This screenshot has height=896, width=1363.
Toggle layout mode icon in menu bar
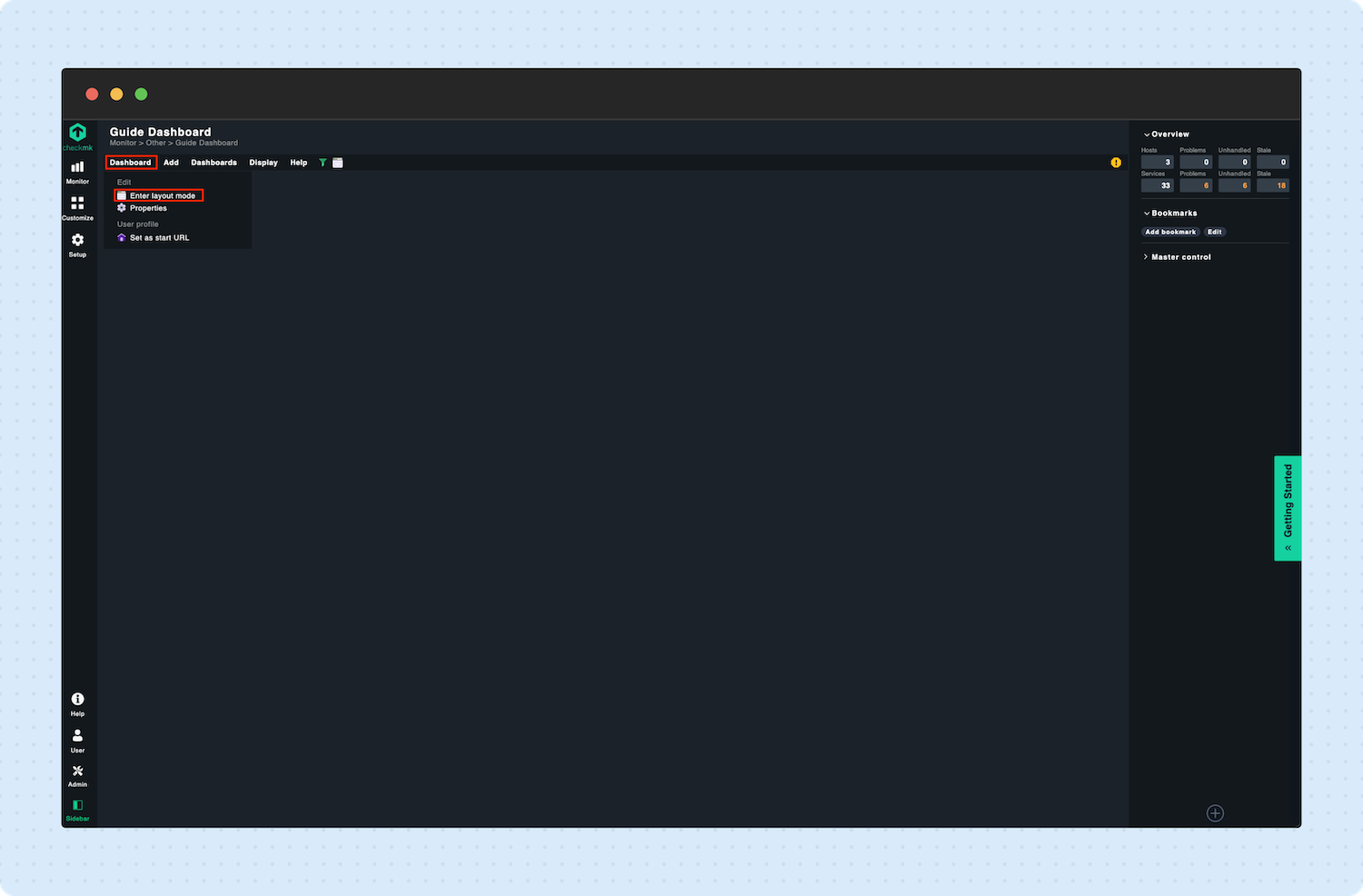coord(338,163)
